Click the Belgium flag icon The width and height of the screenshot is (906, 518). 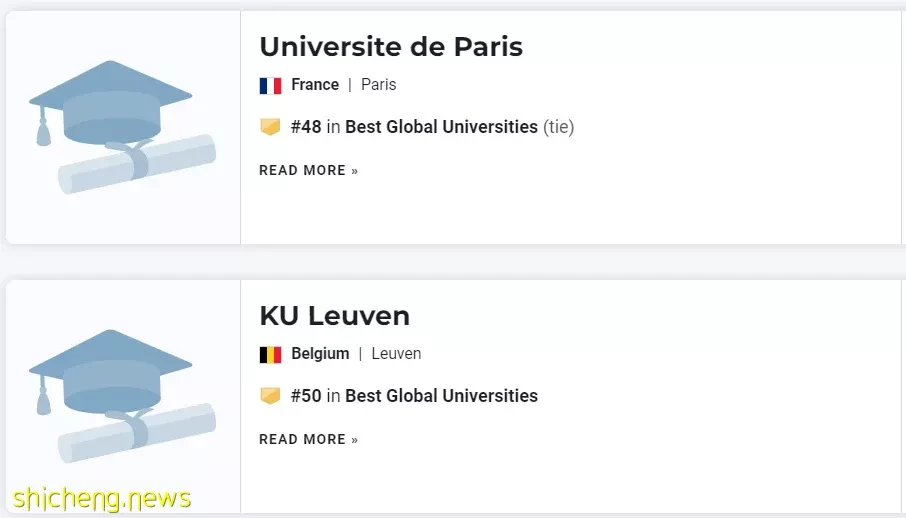[x=270, y=354]
